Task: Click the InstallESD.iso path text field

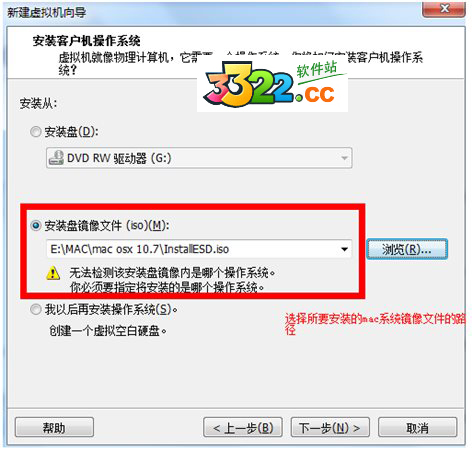Action: pos(199,249)
